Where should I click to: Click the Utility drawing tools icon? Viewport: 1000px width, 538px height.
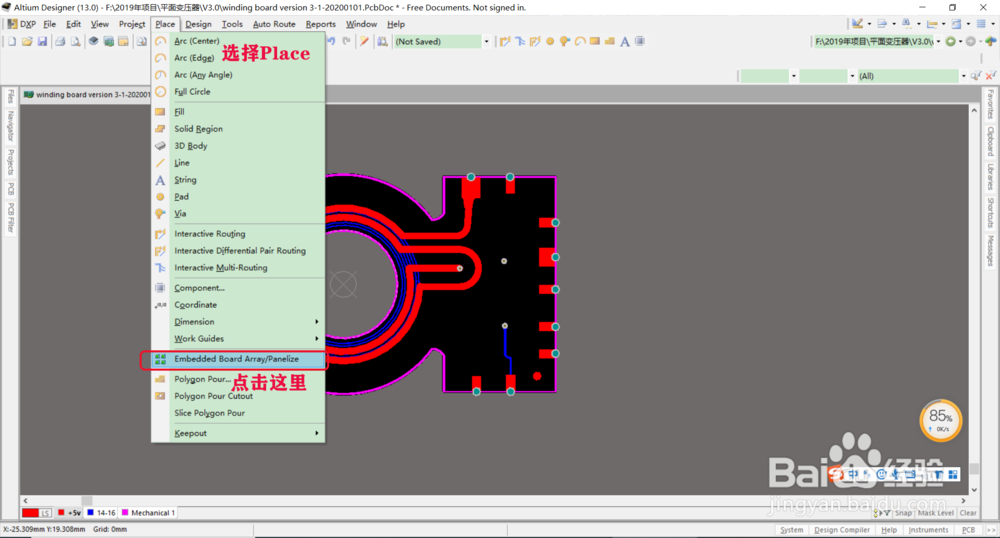point(857,24)
